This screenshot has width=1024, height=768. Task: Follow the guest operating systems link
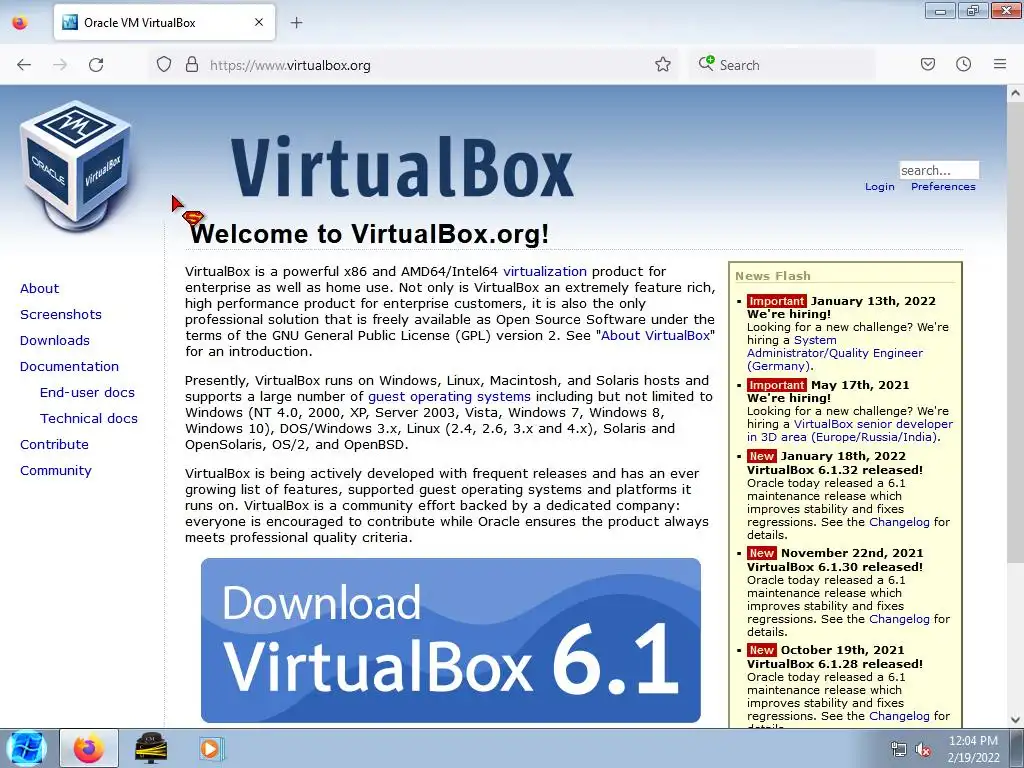pyautogui.click(x=449, y=396)
